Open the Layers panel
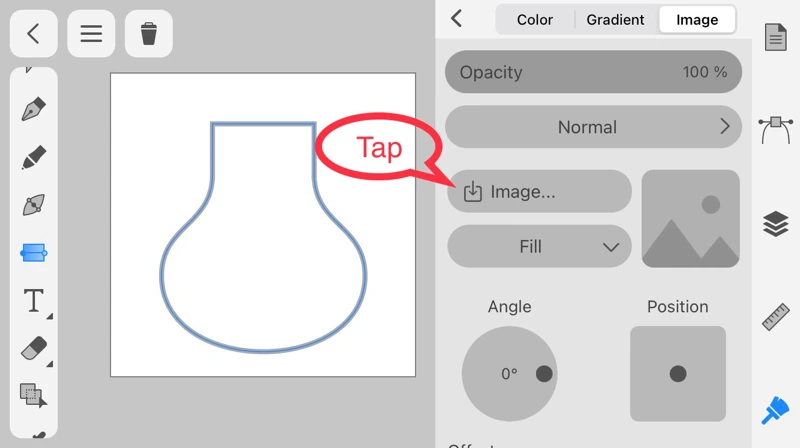Screen dimensions: 800x448 pos(776,224)
